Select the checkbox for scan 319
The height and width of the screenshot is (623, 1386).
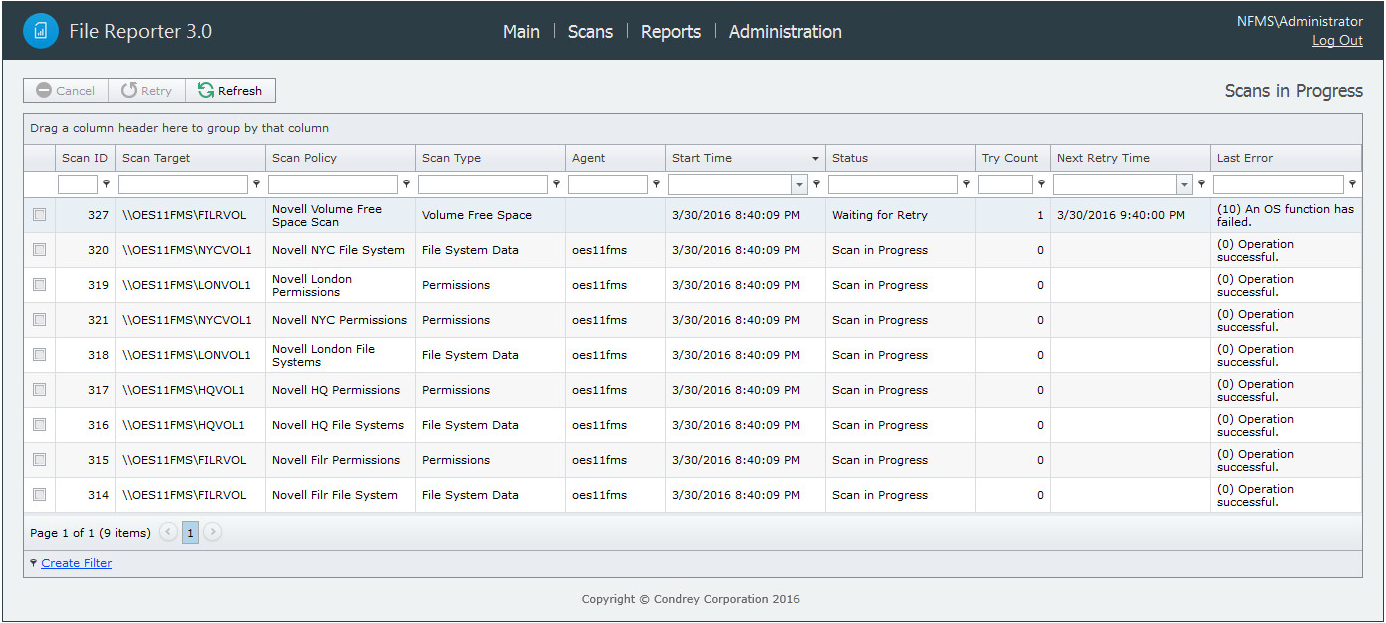pos(40,285)
